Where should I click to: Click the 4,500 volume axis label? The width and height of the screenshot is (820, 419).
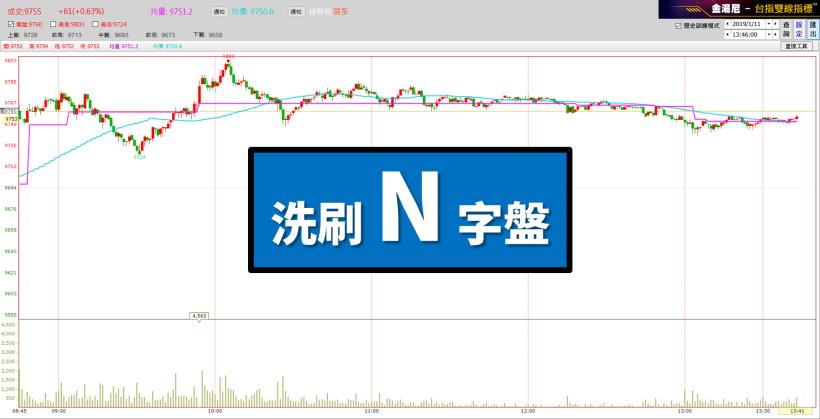[x=10, y=325]
